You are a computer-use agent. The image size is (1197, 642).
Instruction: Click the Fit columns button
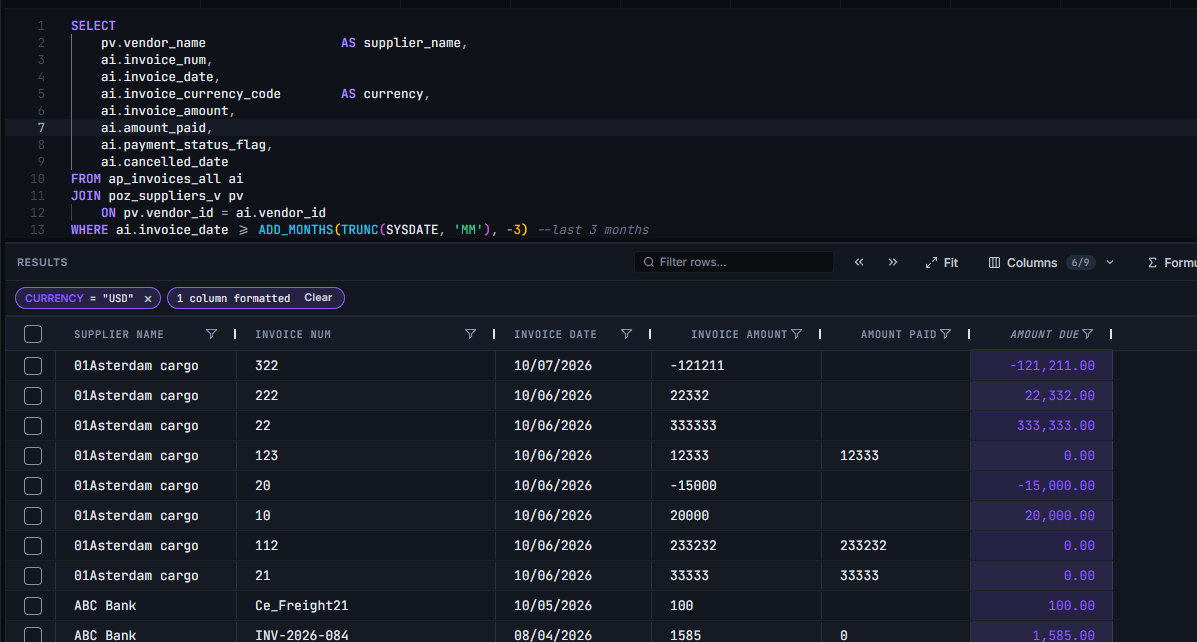[x=942, y=263]
